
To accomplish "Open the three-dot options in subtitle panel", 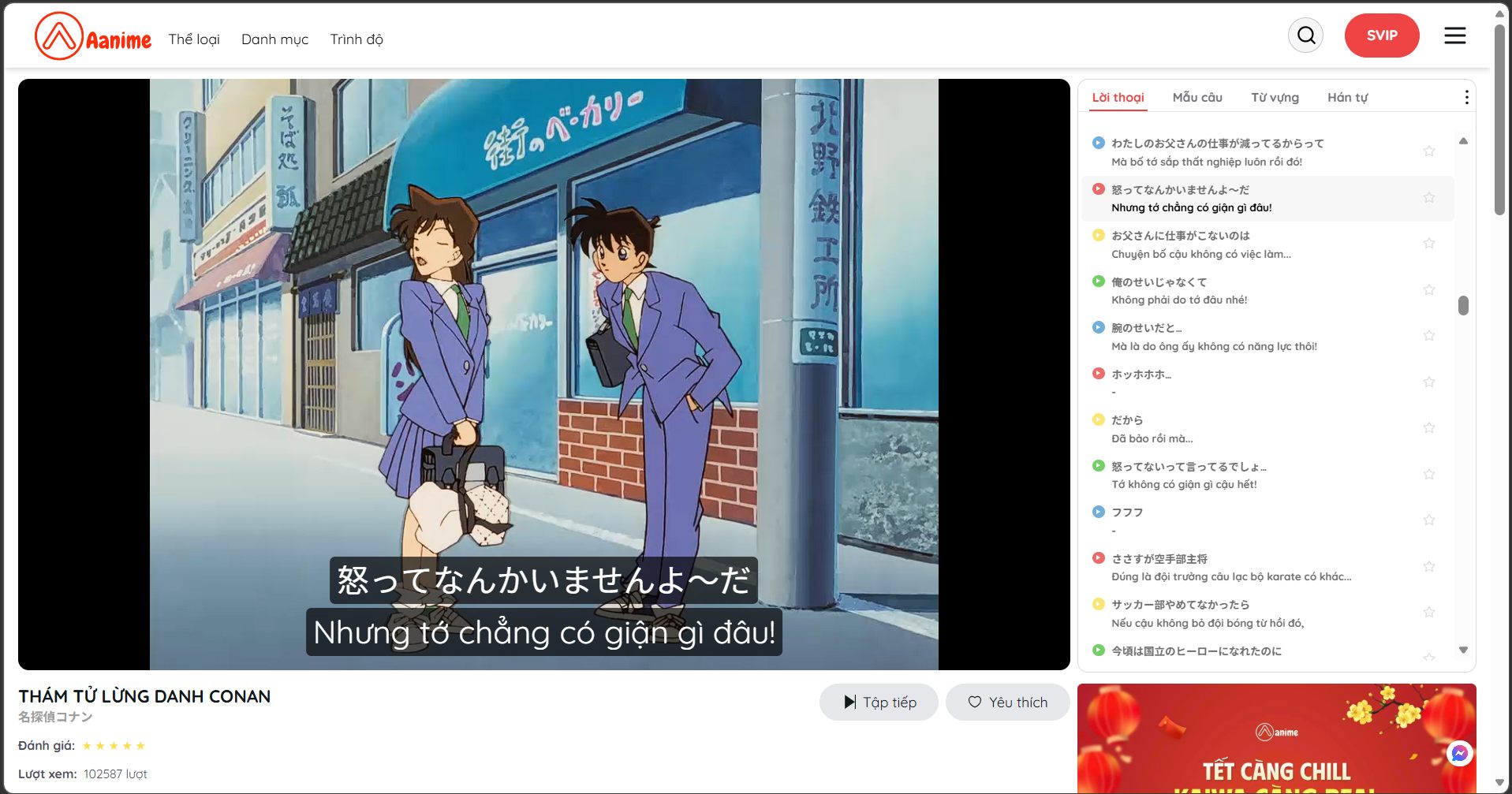I will pyautogui.click(x=1466, y=97).
